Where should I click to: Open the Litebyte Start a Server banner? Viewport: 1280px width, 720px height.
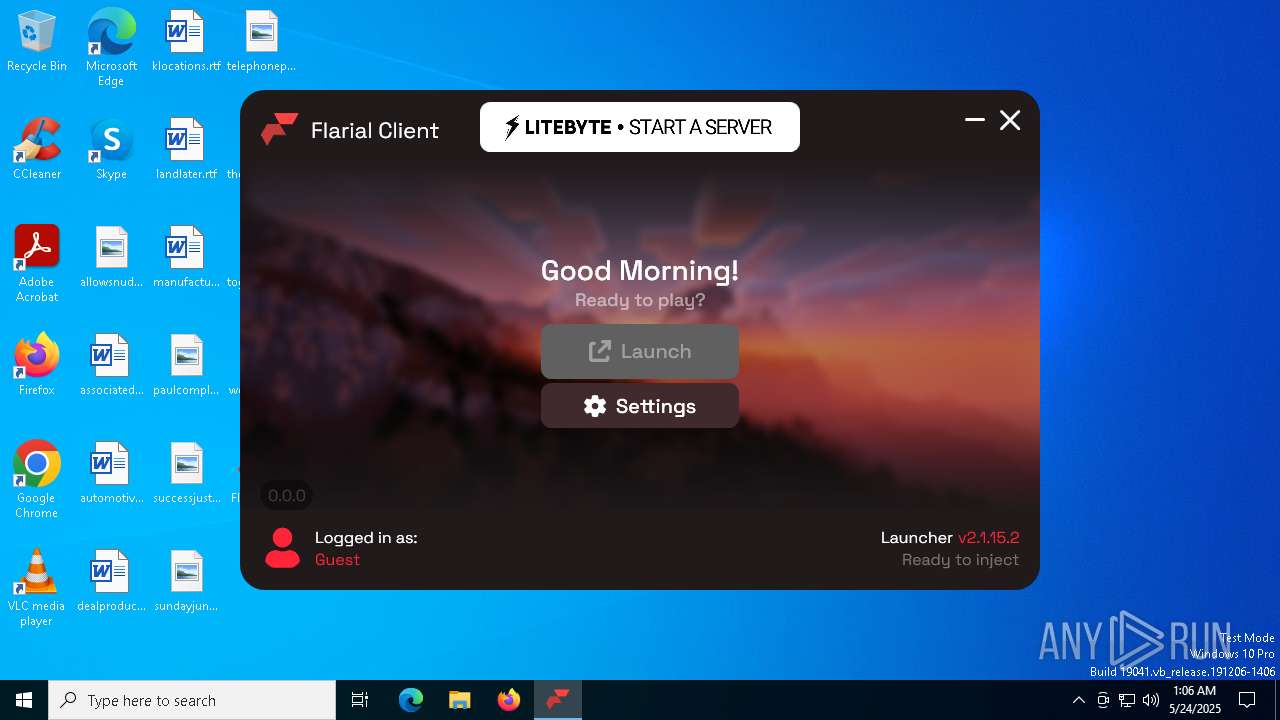(640, 127)
